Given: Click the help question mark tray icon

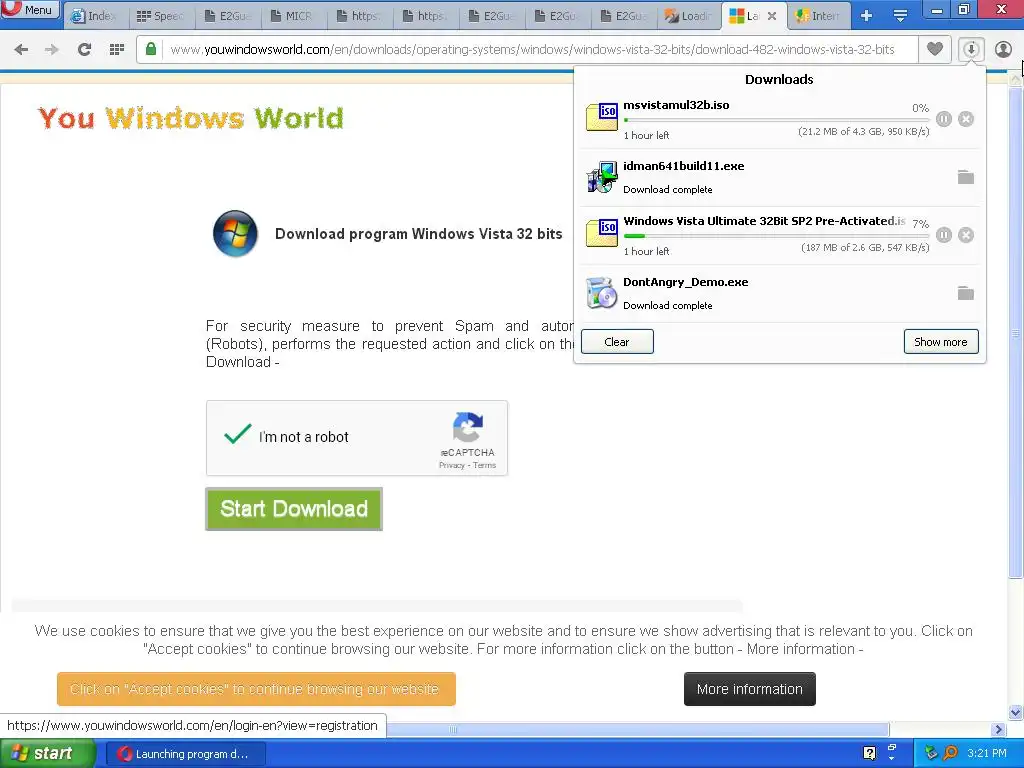Looking at the screenshot, I should point(869,754).
